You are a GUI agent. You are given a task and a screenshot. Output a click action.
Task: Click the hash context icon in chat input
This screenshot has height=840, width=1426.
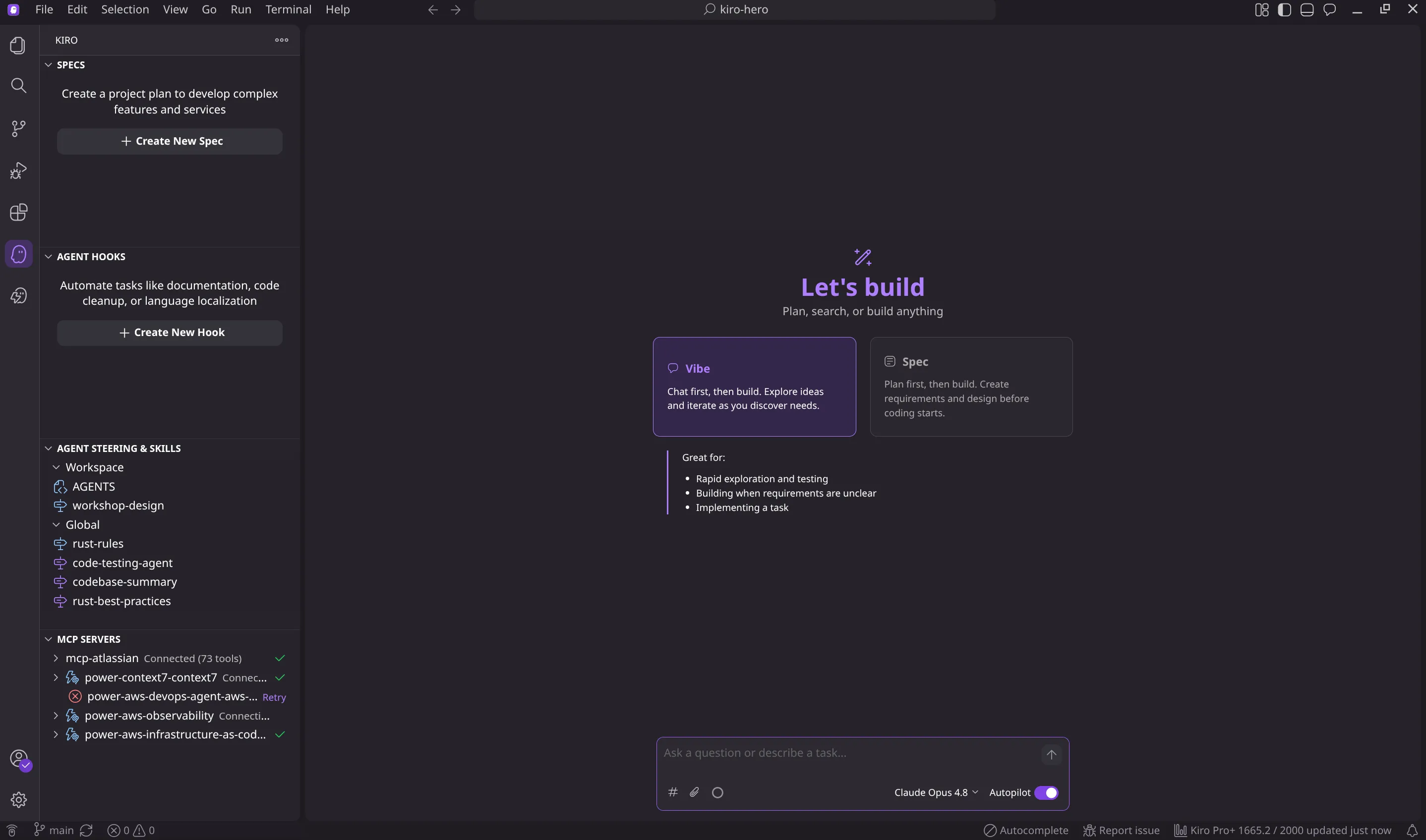[x=673, y=792]
